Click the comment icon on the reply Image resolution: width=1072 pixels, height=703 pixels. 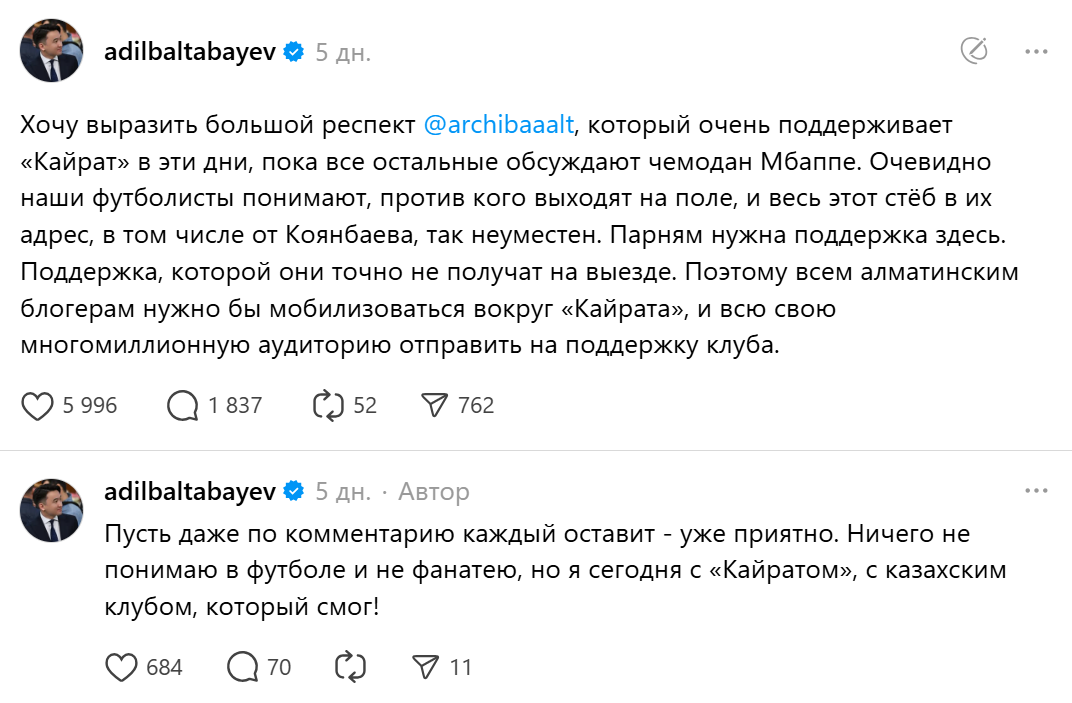243,667
